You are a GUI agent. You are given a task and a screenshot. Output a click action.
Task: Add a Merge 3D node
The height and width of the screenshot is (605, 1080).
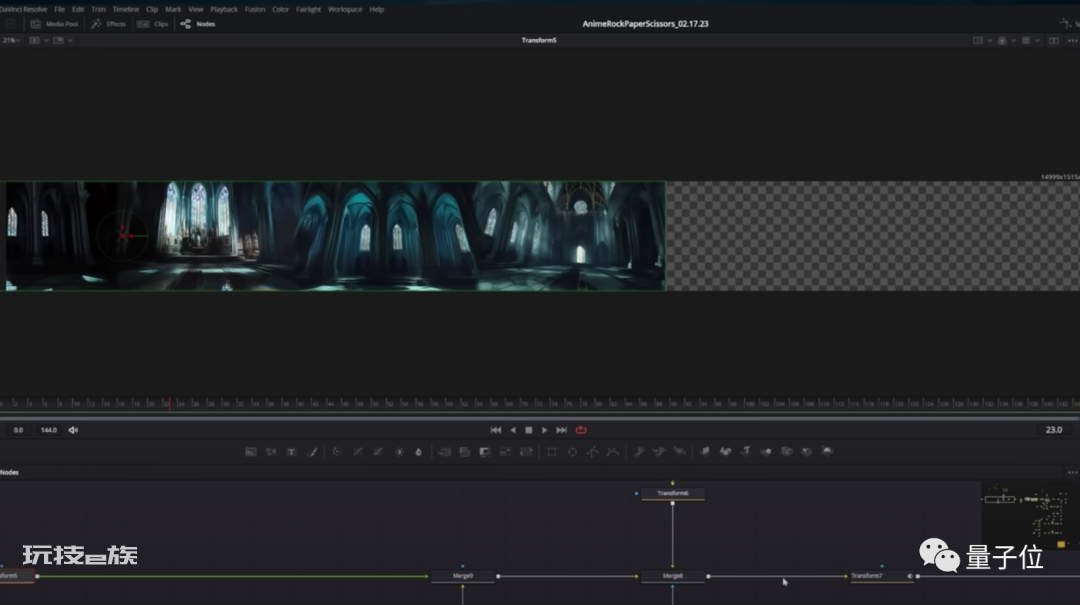pos(766,451)
